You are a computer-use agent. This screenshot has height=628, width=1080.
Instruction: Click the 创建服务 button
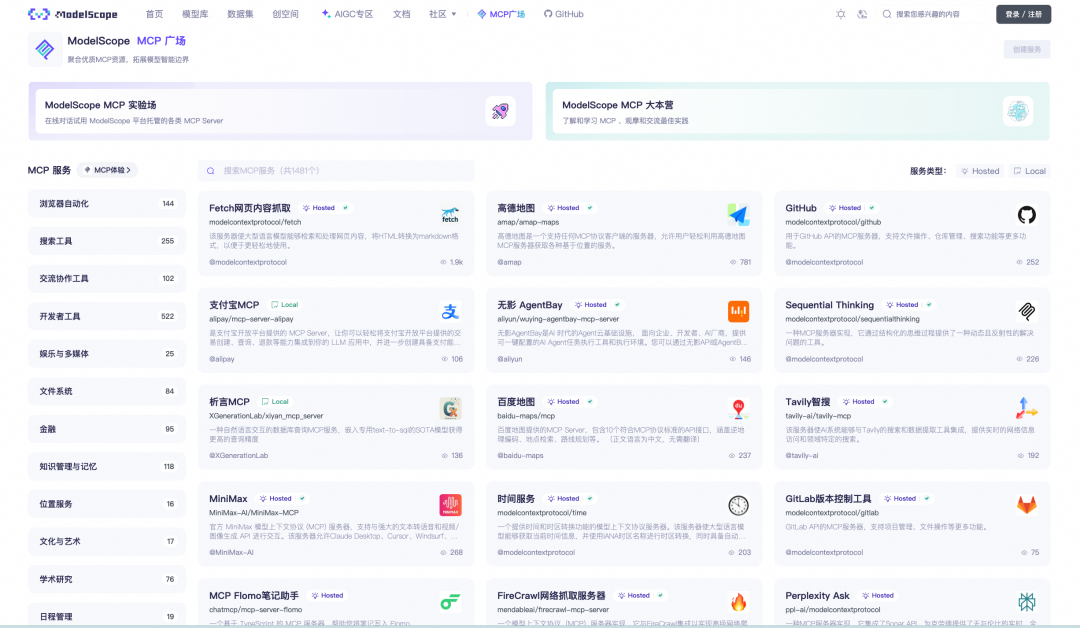1026,50
